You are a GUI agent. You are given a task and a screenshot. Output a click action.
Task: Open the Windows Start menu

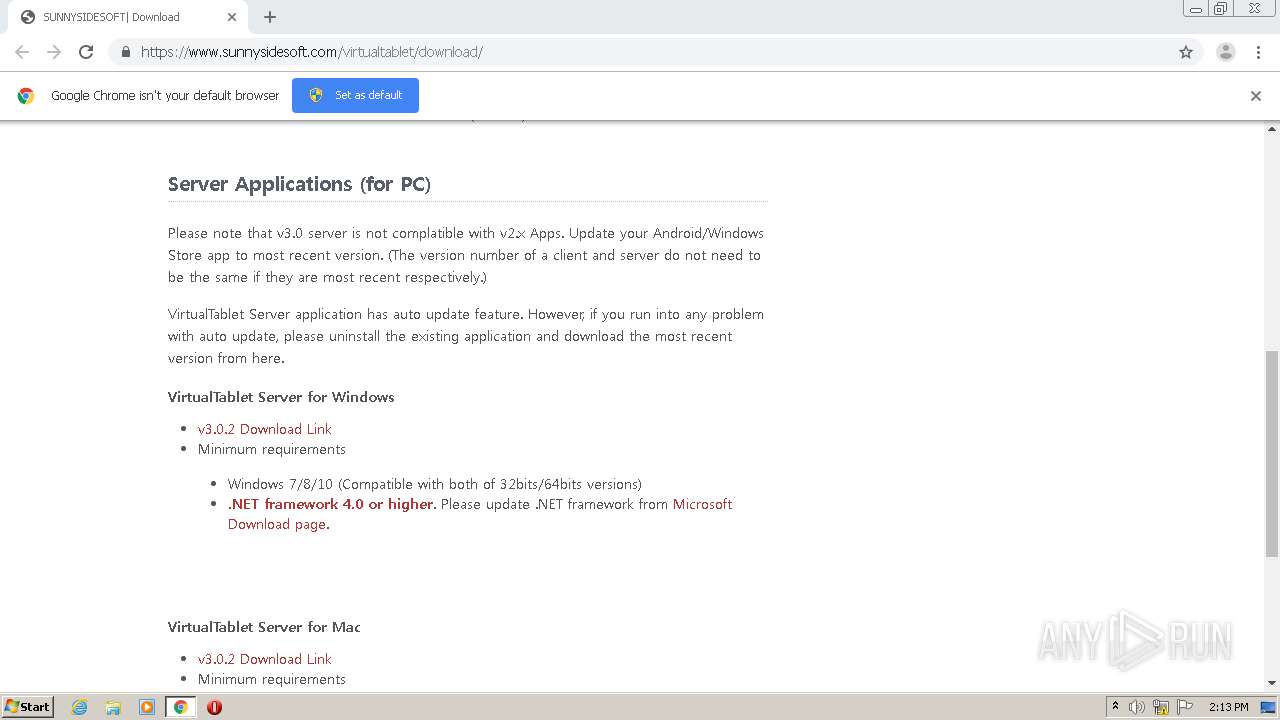28,707
